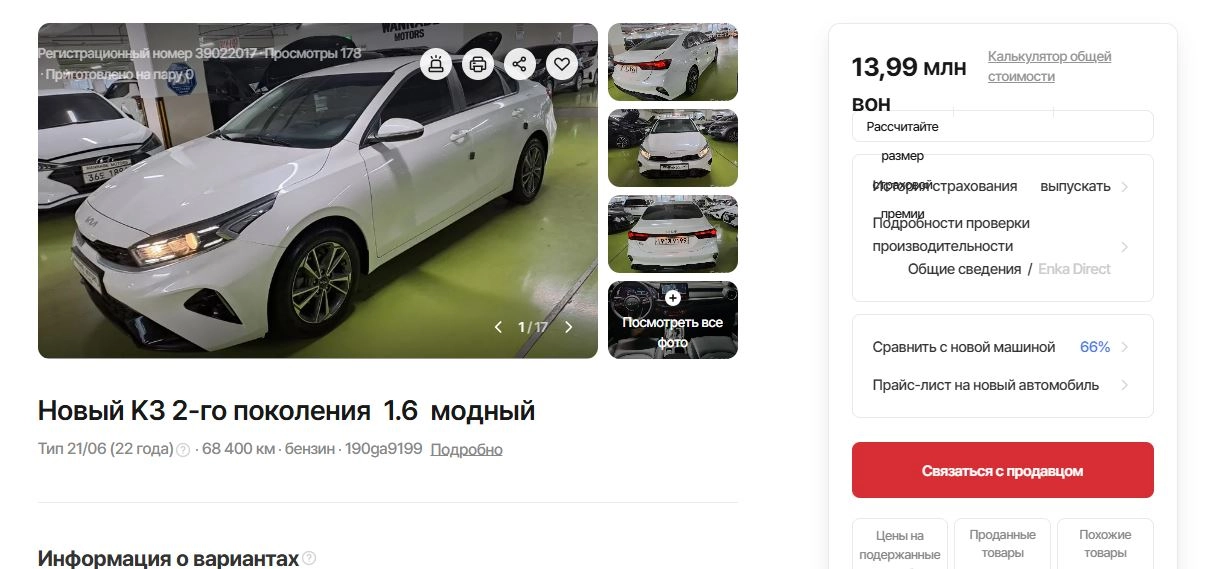The image size is (1222, 569).
Task: Show next photo with right arrow
Action: pyautogui.click(x=569, y=327)
